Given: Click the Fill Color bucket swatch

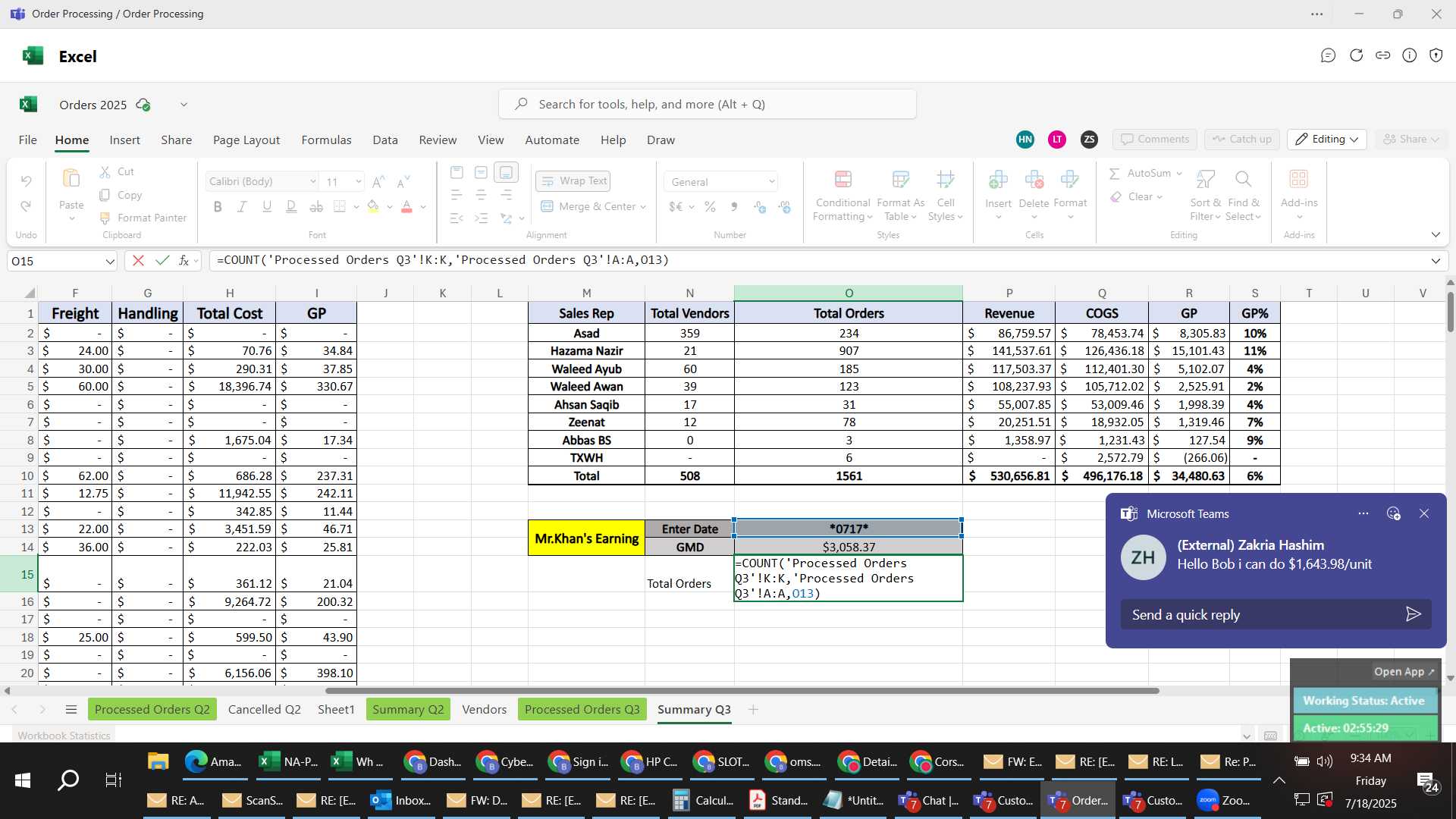Looking at the screenshot, I should [x=373, y=206].
